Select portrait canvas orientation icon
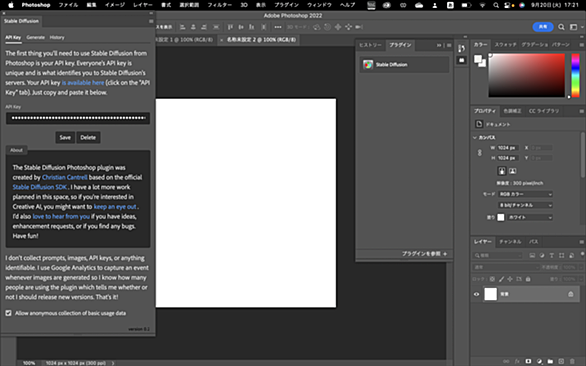This screenshot has width=586, height=366. pos(502,171)
